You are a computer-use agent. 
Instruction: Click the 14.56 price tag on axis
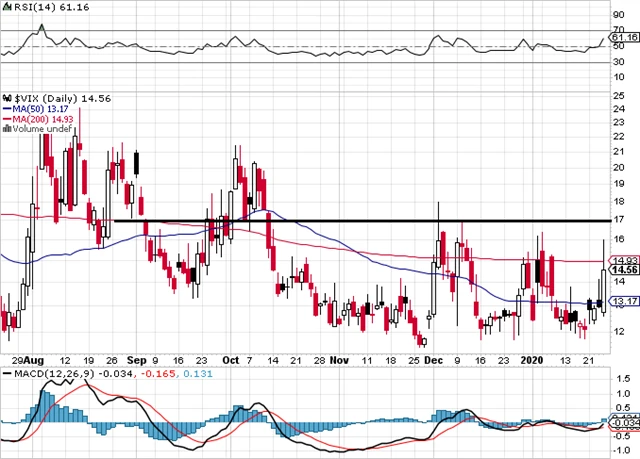tap(625, 269)
